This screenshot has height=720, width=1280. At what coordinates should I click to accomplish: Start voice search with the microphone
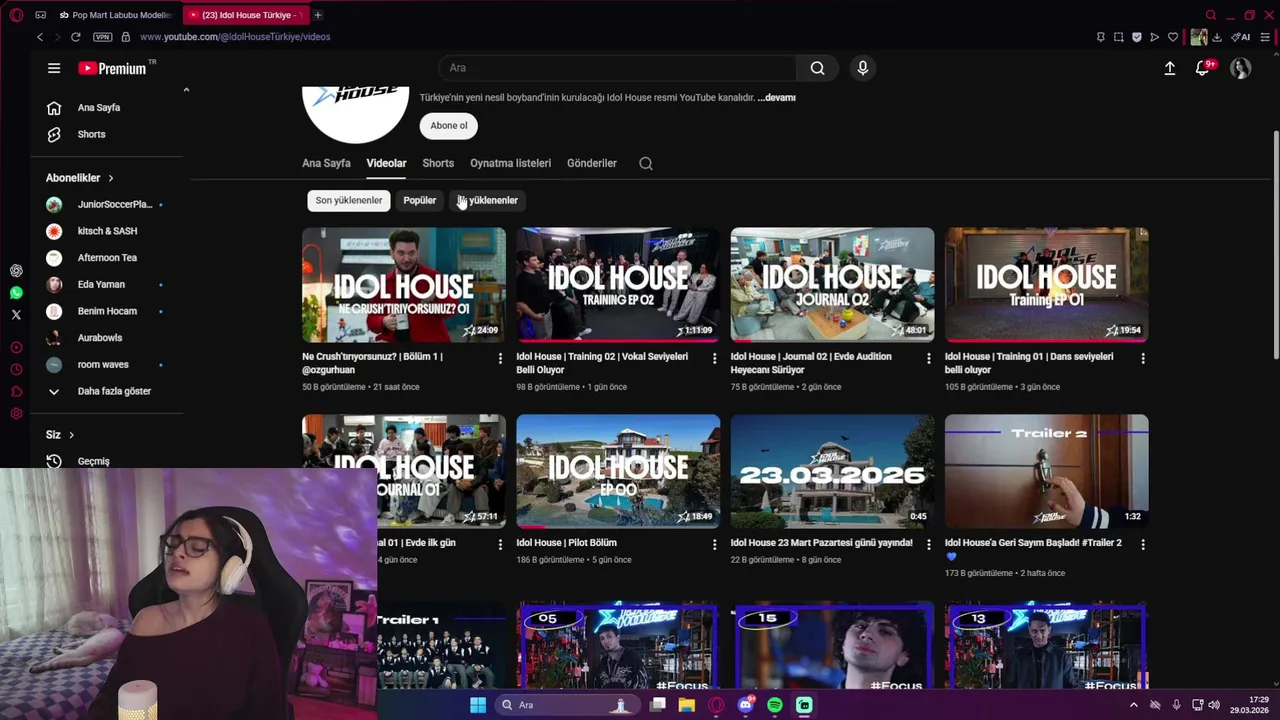862,68
